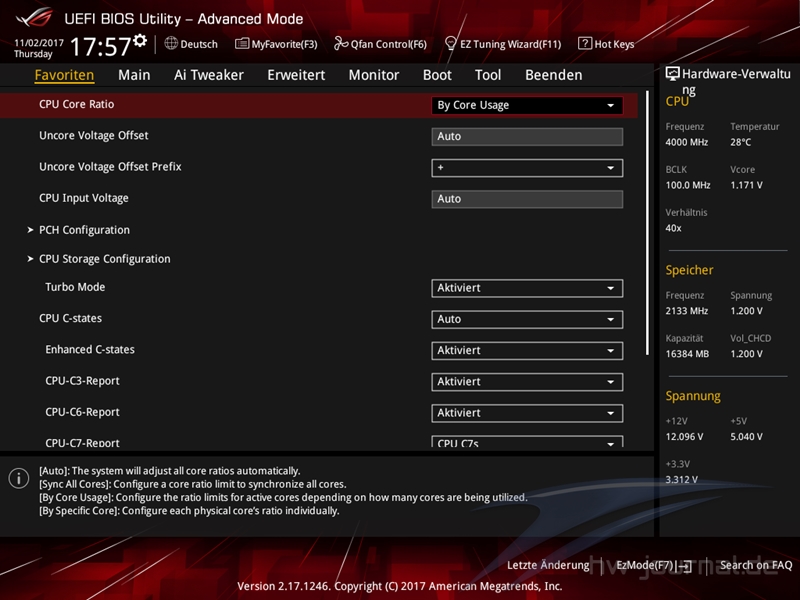Click Uncore Voltage Offset input field
This screenshot has height=600, width=800.
(x=527, y=137)
